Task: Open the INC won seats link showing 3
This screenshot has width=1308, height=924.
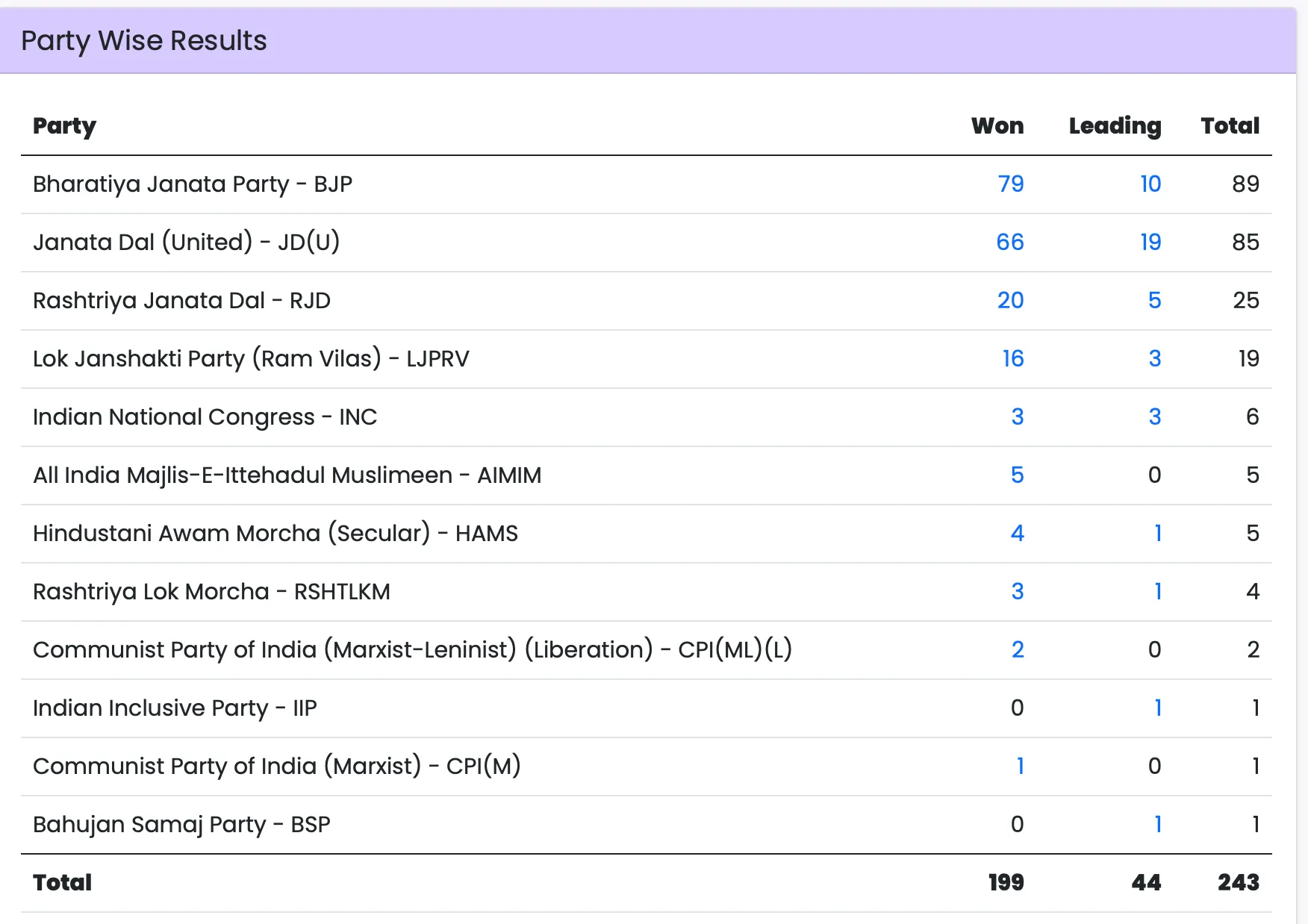Action: coord(1017,416)
